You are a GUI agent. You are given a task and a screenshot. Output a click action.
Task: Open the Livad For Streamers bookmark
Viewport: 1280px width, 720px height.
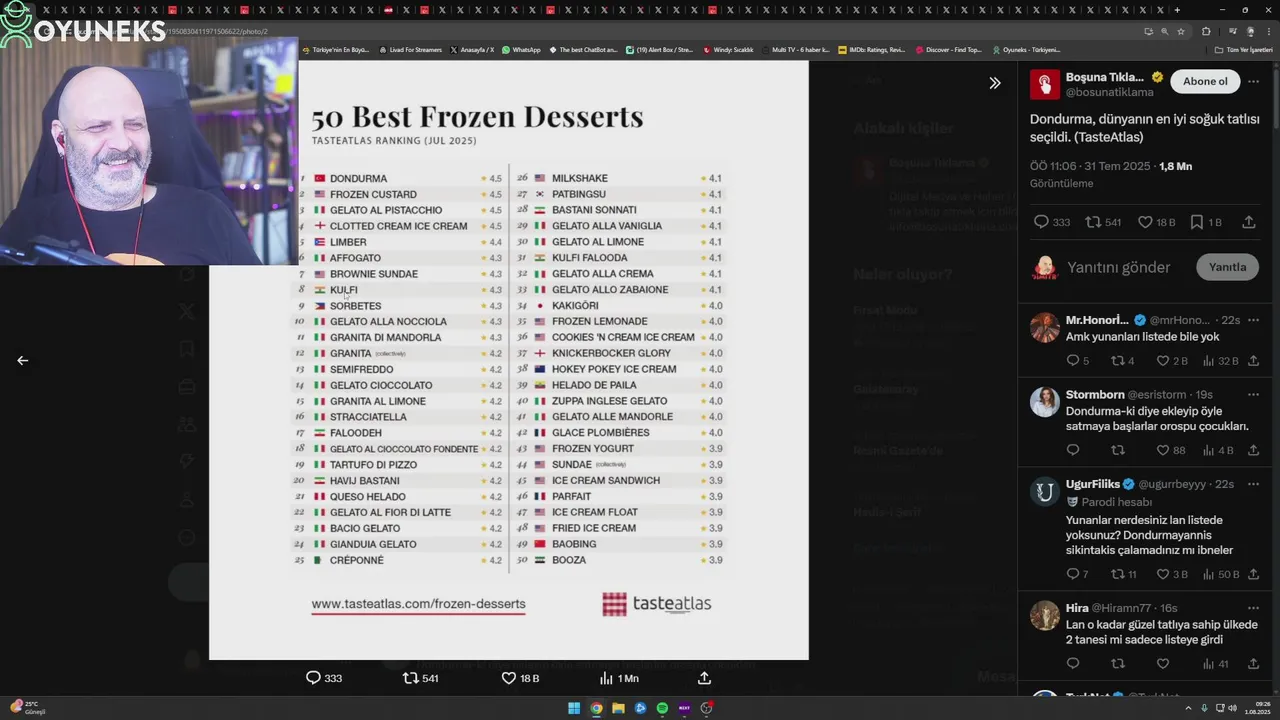pyautogui.click(x=411, y=49)
